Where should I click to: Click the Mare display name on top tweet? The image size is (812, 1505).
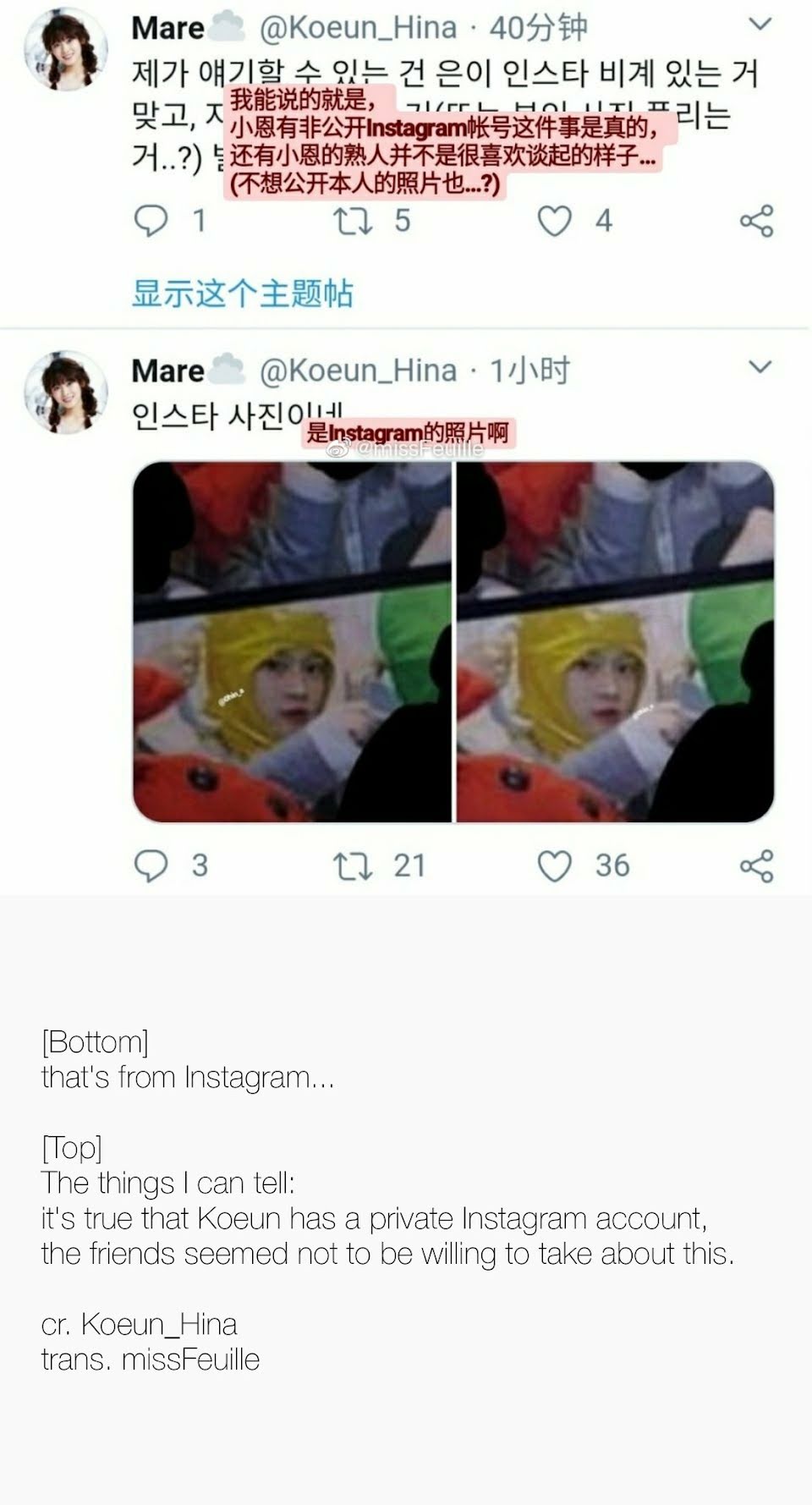pos(167,28)
